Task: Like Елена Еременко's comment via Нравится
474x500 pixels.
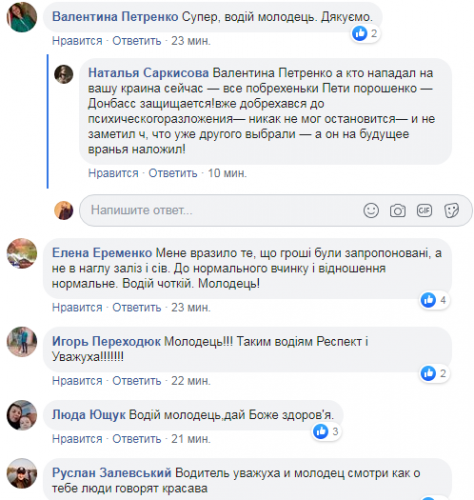Action: click(x=77, y=307)
